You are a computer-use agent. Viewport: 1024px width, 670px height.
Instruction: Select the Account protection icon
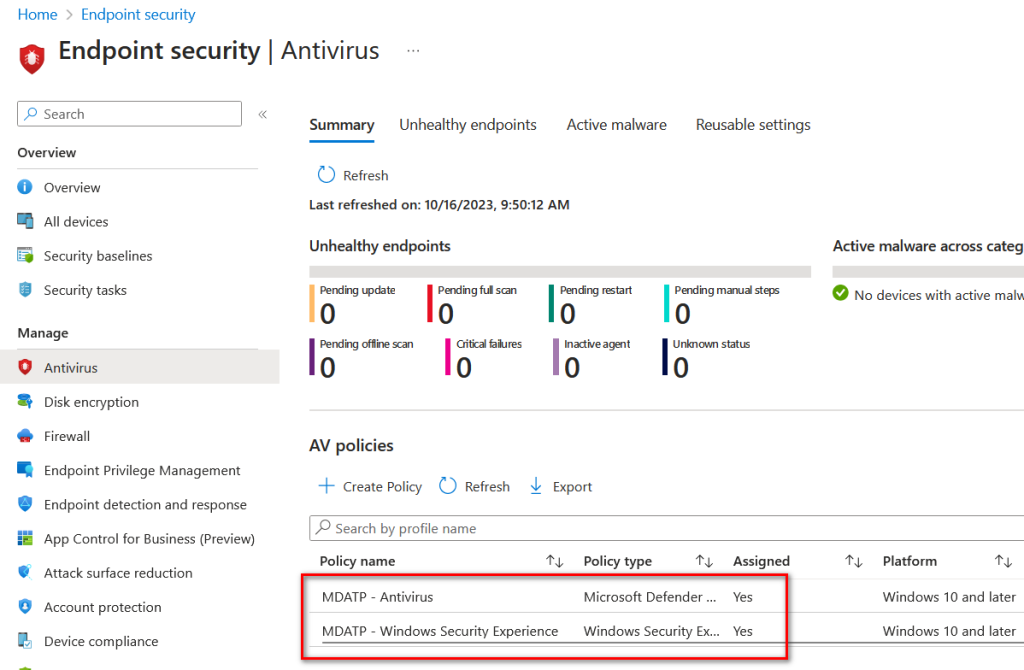(25, 607)
